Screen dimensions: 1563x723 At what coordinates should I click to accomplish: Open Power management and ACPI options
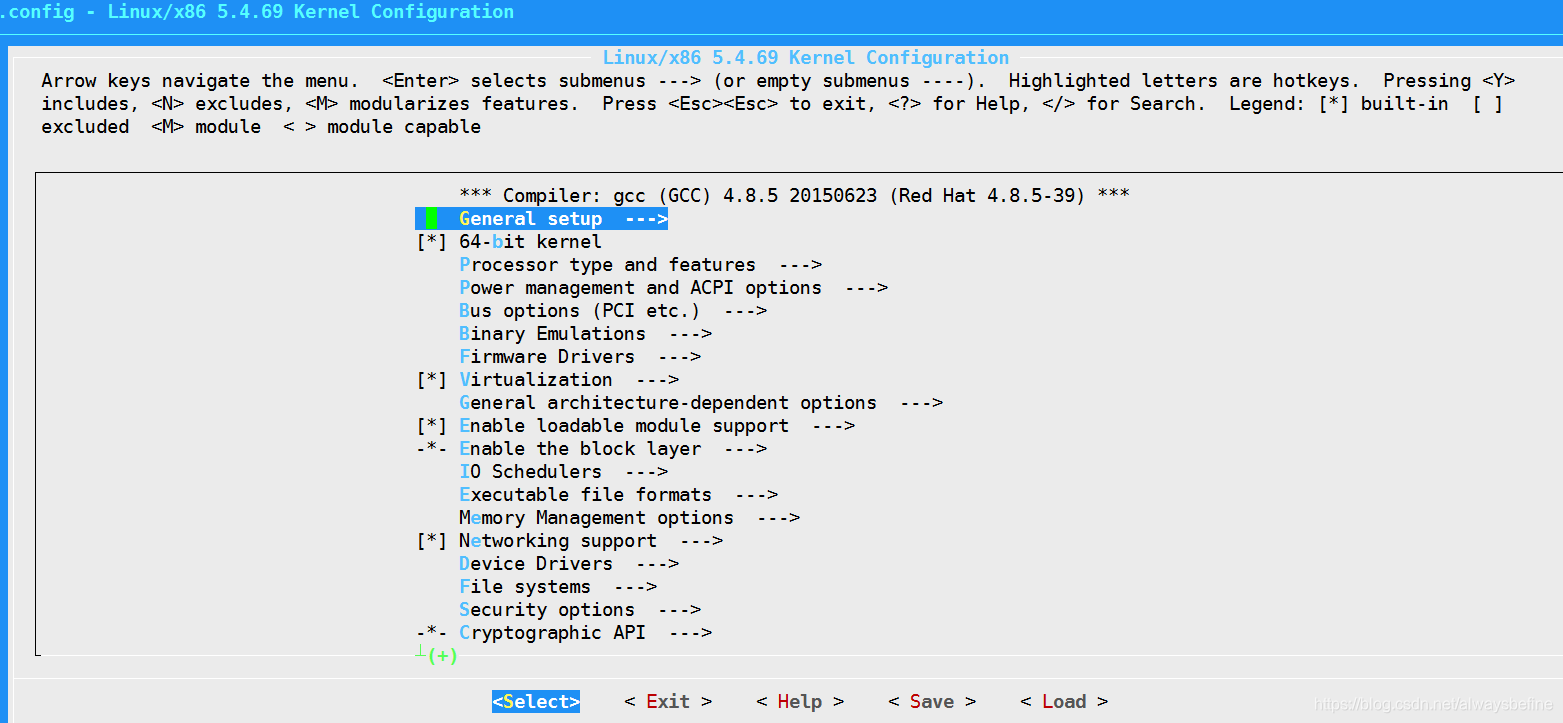(x=673, y=288)
